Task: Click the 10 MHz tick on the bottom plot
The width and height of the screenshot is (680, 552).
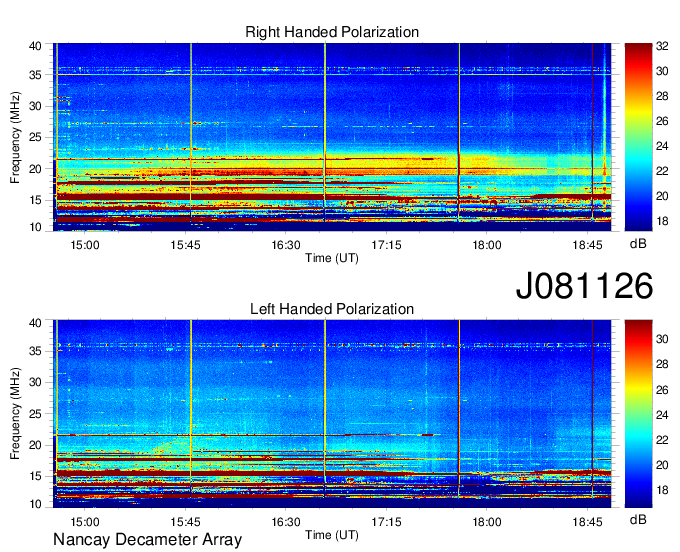Action: pos(35,504)
